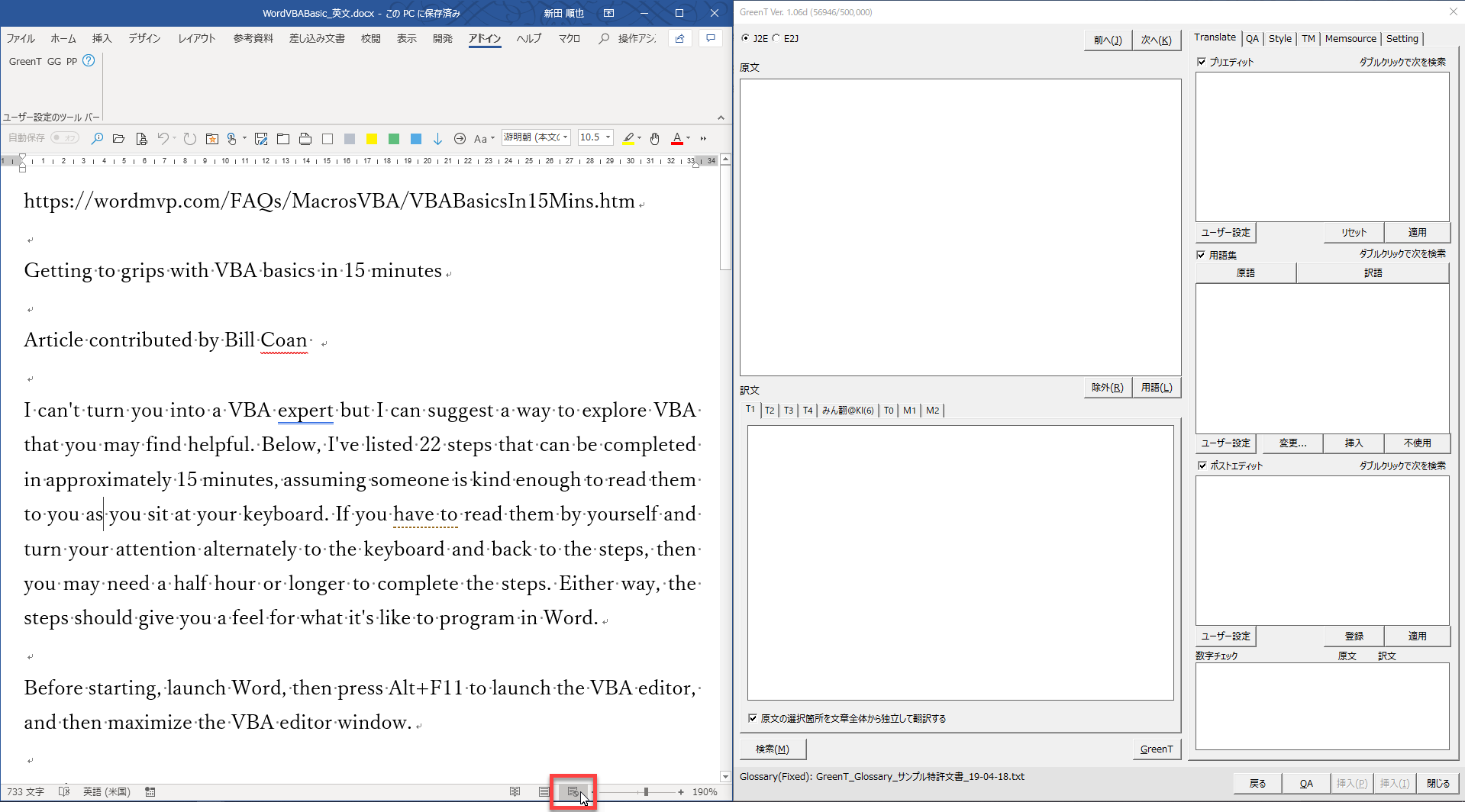Screen dimensions: 1465x812
Task: Toggle the ポストエディット checkbox
Action: coord(1202,466)
